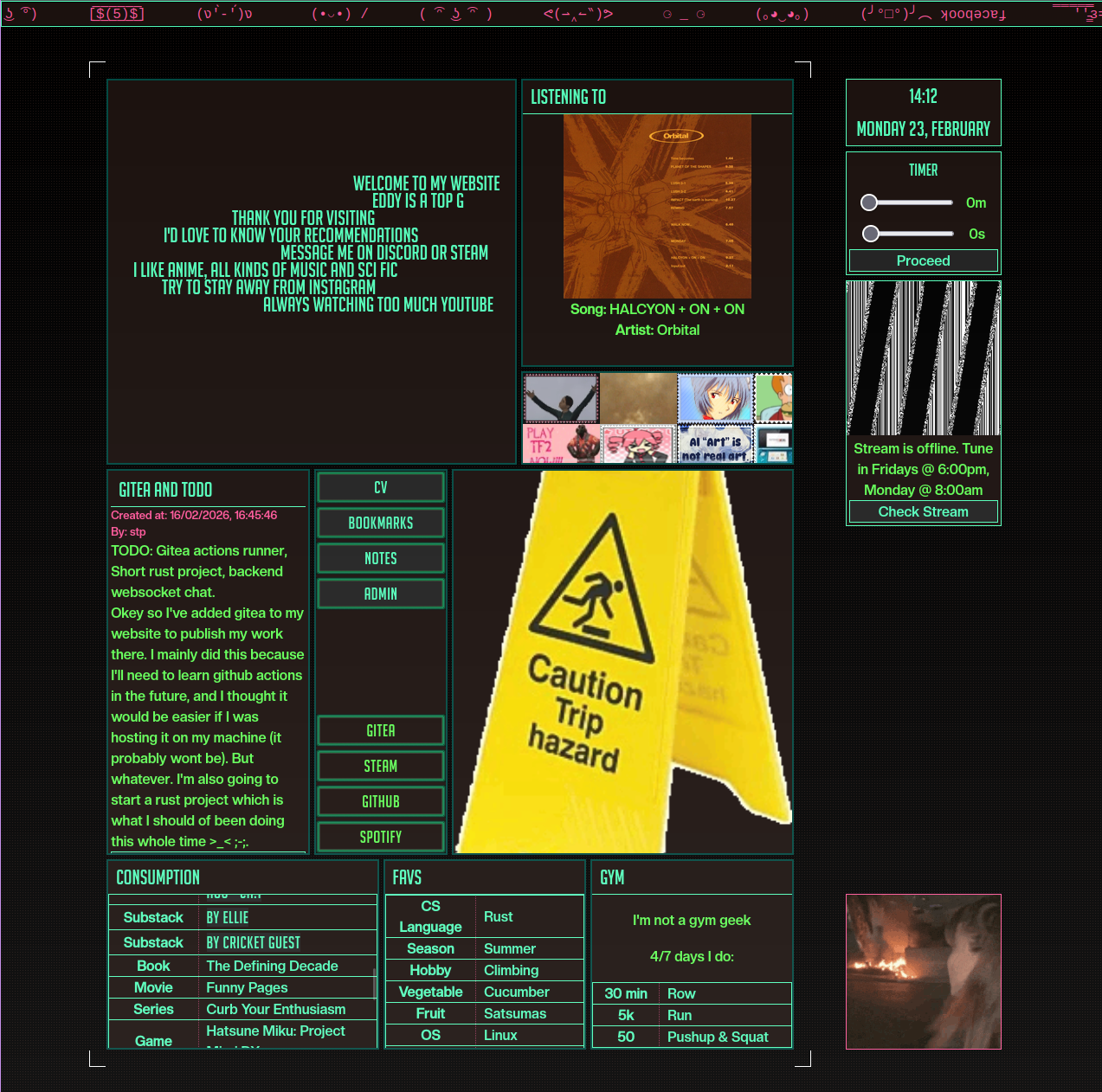Open the CV button

[381, 488]
